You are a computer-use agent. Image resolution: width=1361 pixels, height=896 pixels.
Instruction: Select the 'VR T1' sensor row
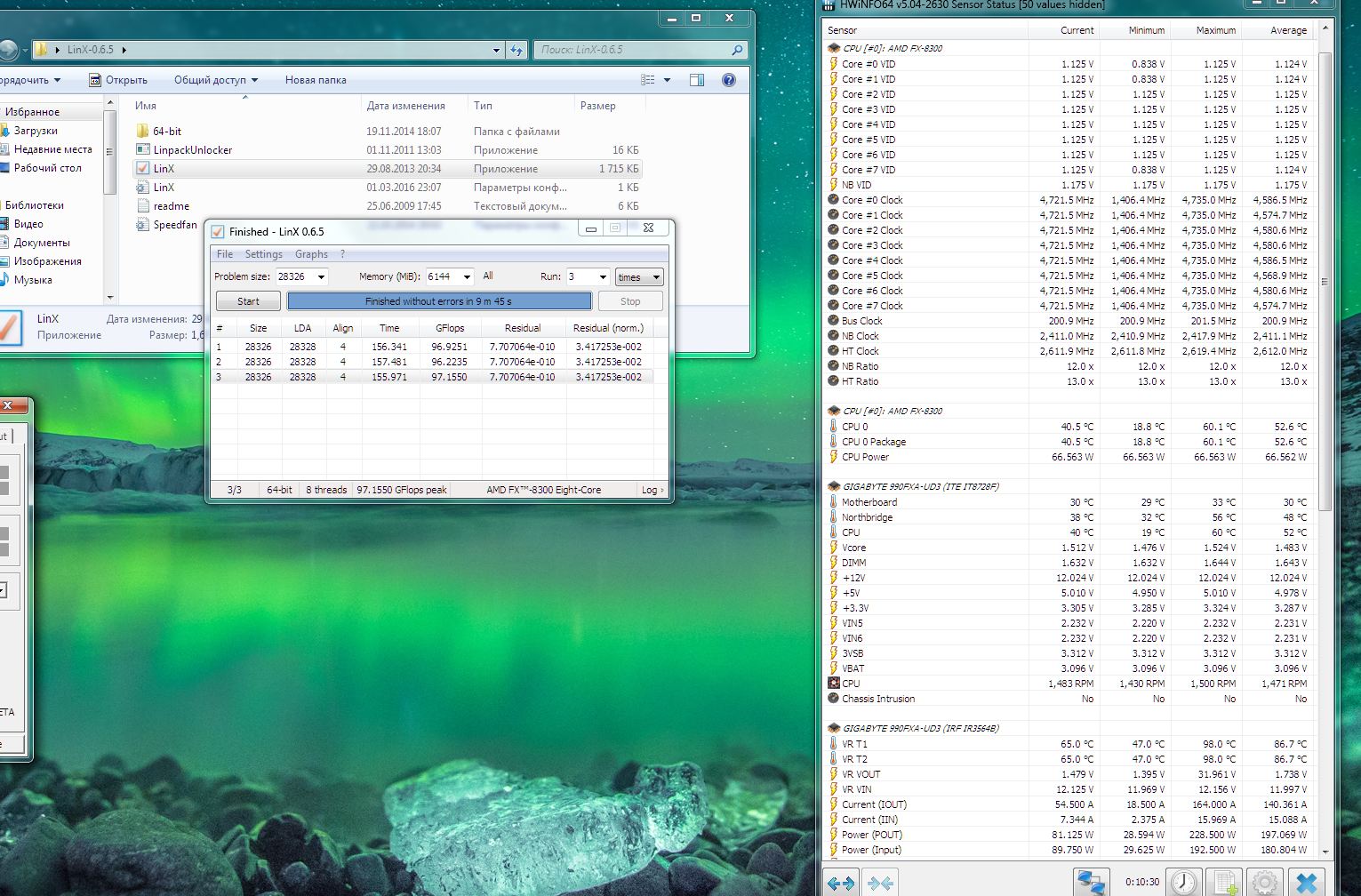tap(1069, 744)
